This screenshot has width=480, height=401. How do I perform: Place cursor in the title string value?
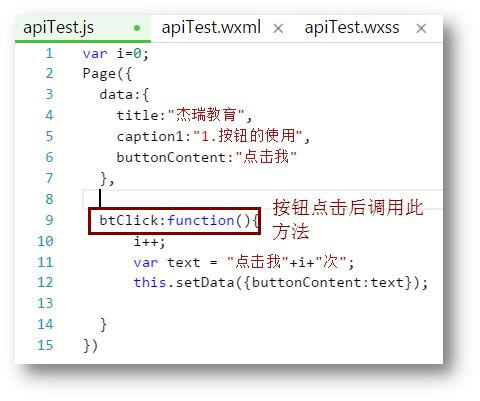(206, 115)
